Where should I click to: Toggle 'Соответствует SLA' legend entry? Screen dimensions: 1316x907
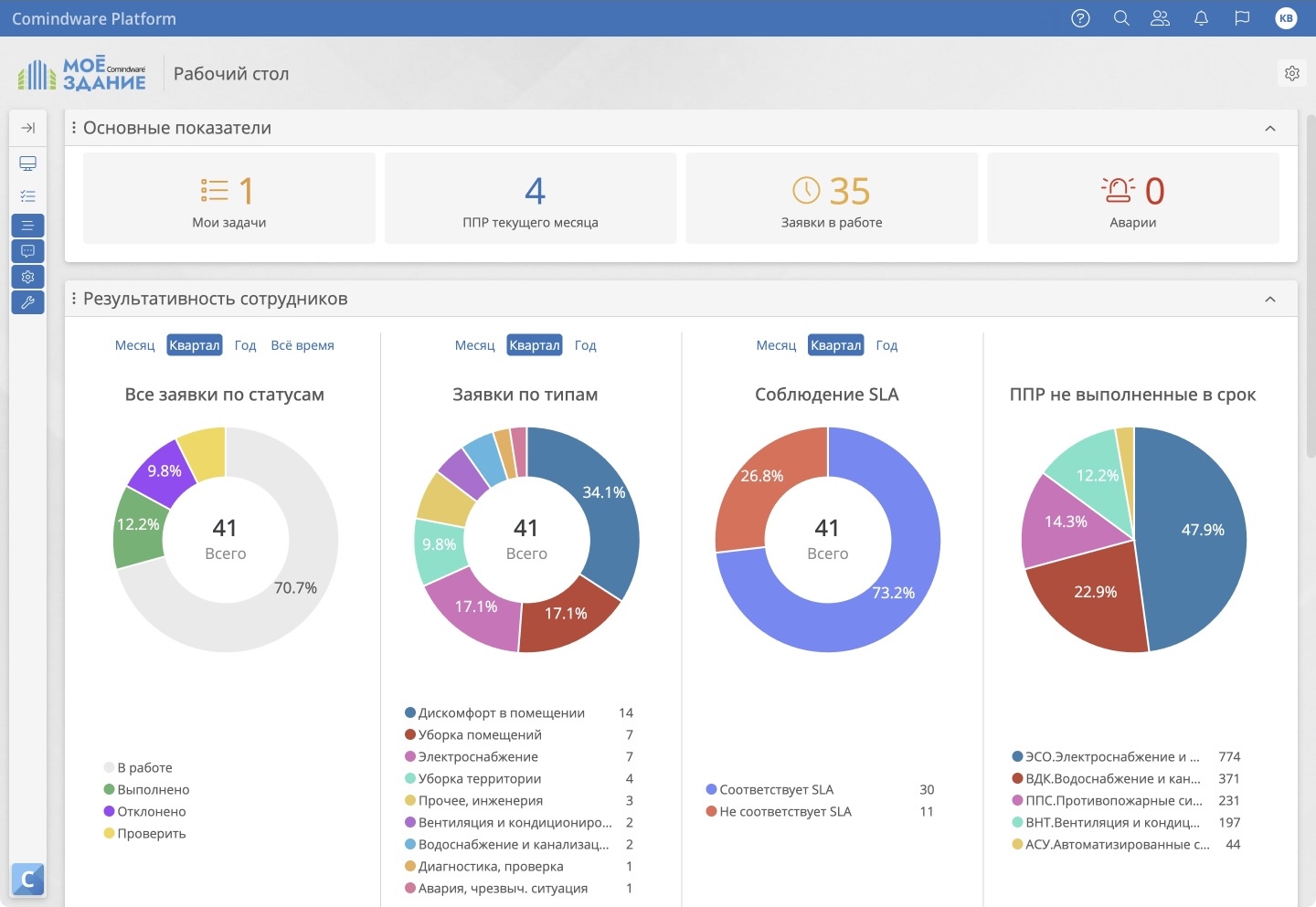pos(775,790)
